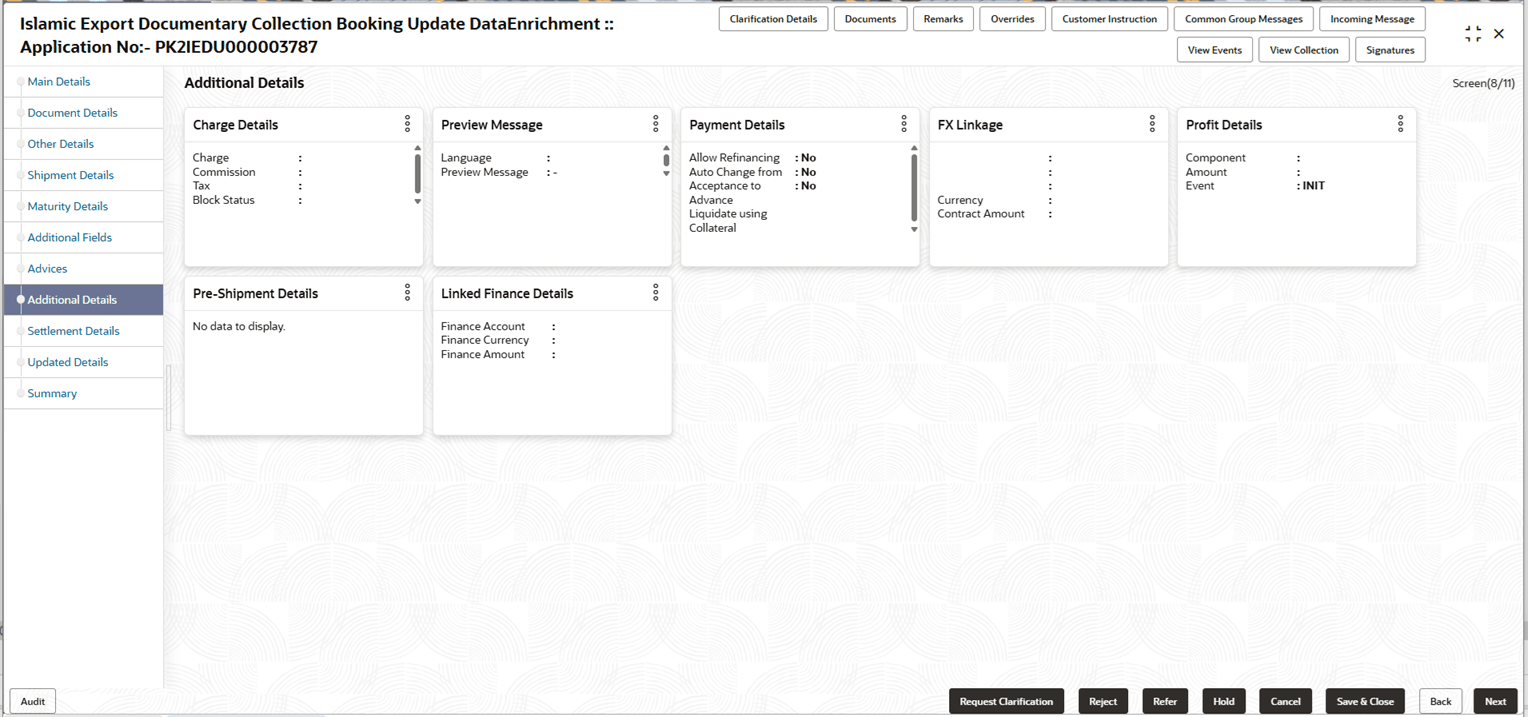Switch to the Settlement Details section
The image size is (1531, 717).
point(73,330)
